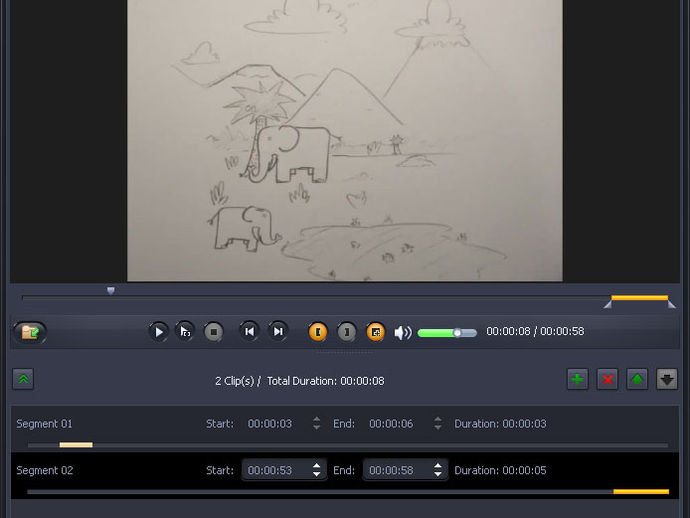Decrease Segment 02 end time with down arrow
Viewport: 690px width, 518px height.
coord(438,474)
